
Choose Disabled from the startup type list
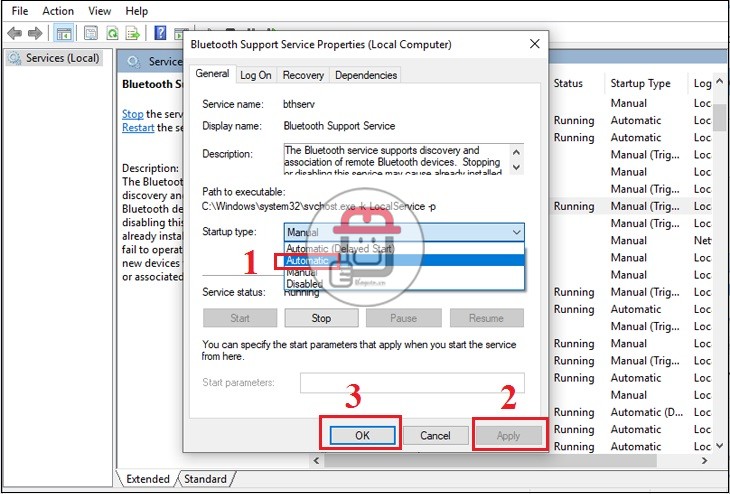click(x=404, y=283)
